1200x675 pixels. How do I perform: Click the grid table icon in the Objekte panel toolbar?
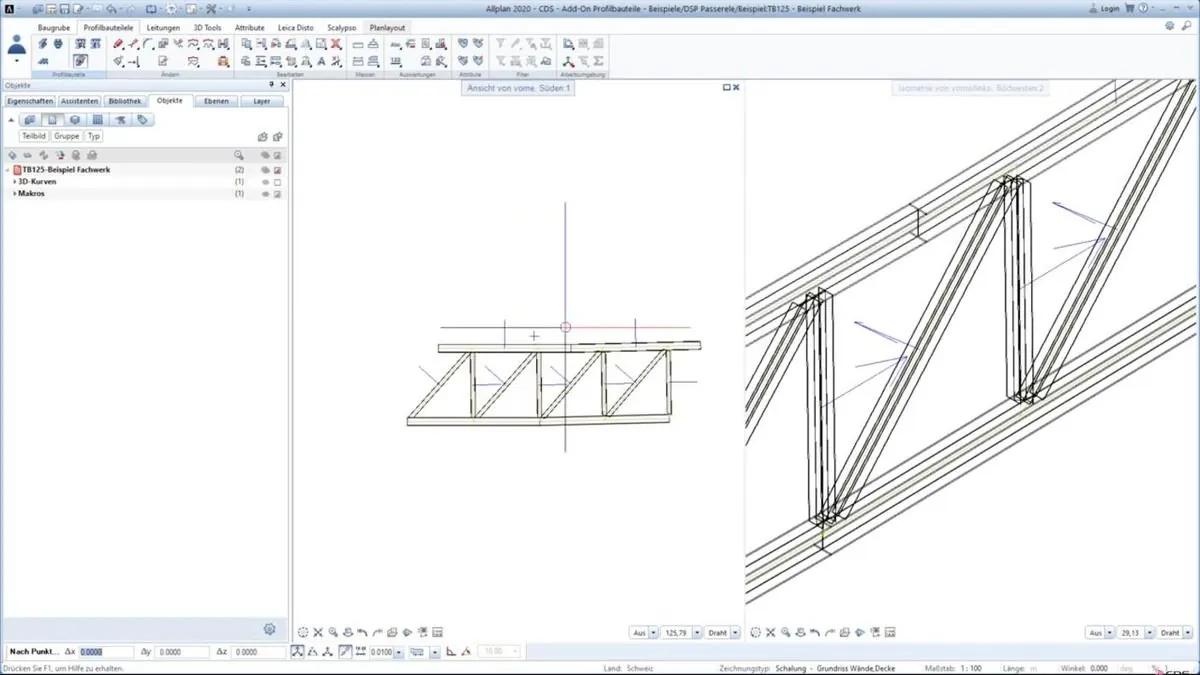click(98, 120)
